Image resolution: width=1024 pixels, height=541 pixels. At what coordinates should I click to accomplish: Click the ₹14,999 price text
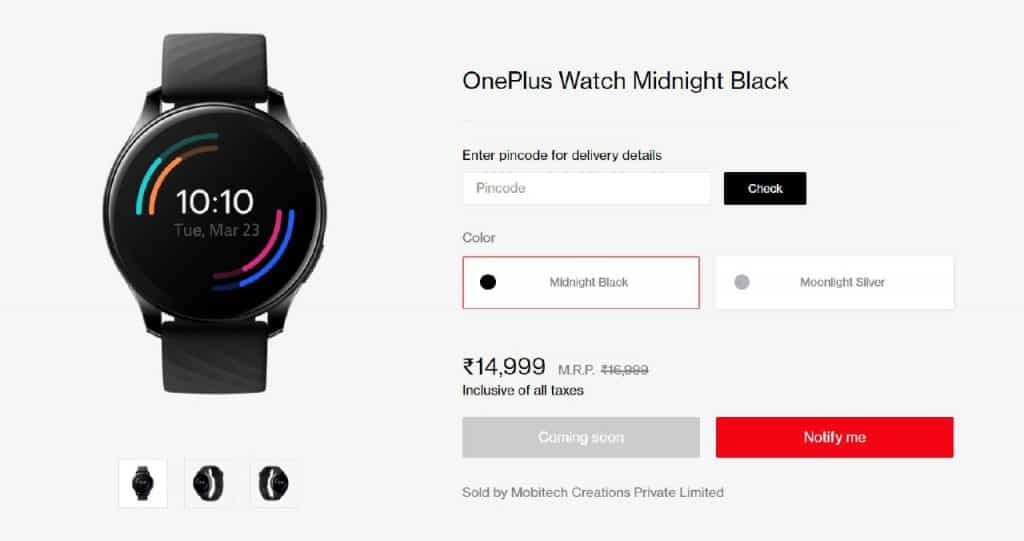coord(504,366)
